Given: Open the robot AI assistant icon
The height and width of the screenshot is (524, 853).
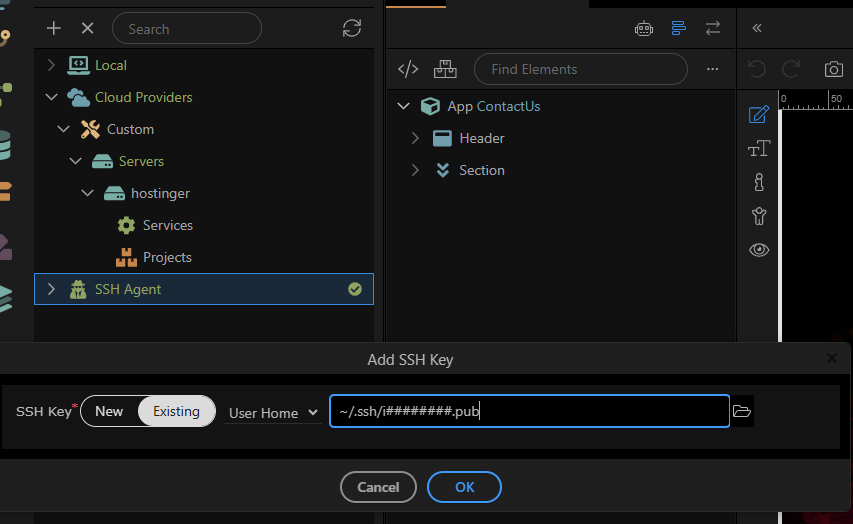Looking at the screenshot, I should pos(644,28).
